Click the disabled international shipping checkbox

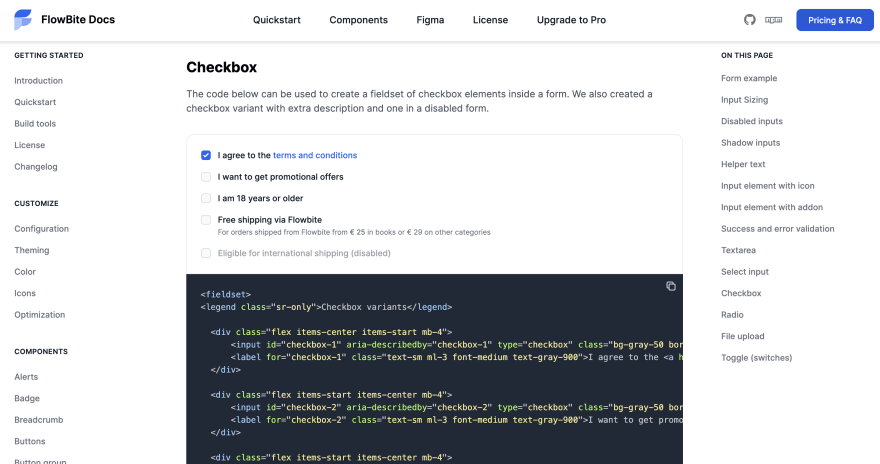coord(206,253)
